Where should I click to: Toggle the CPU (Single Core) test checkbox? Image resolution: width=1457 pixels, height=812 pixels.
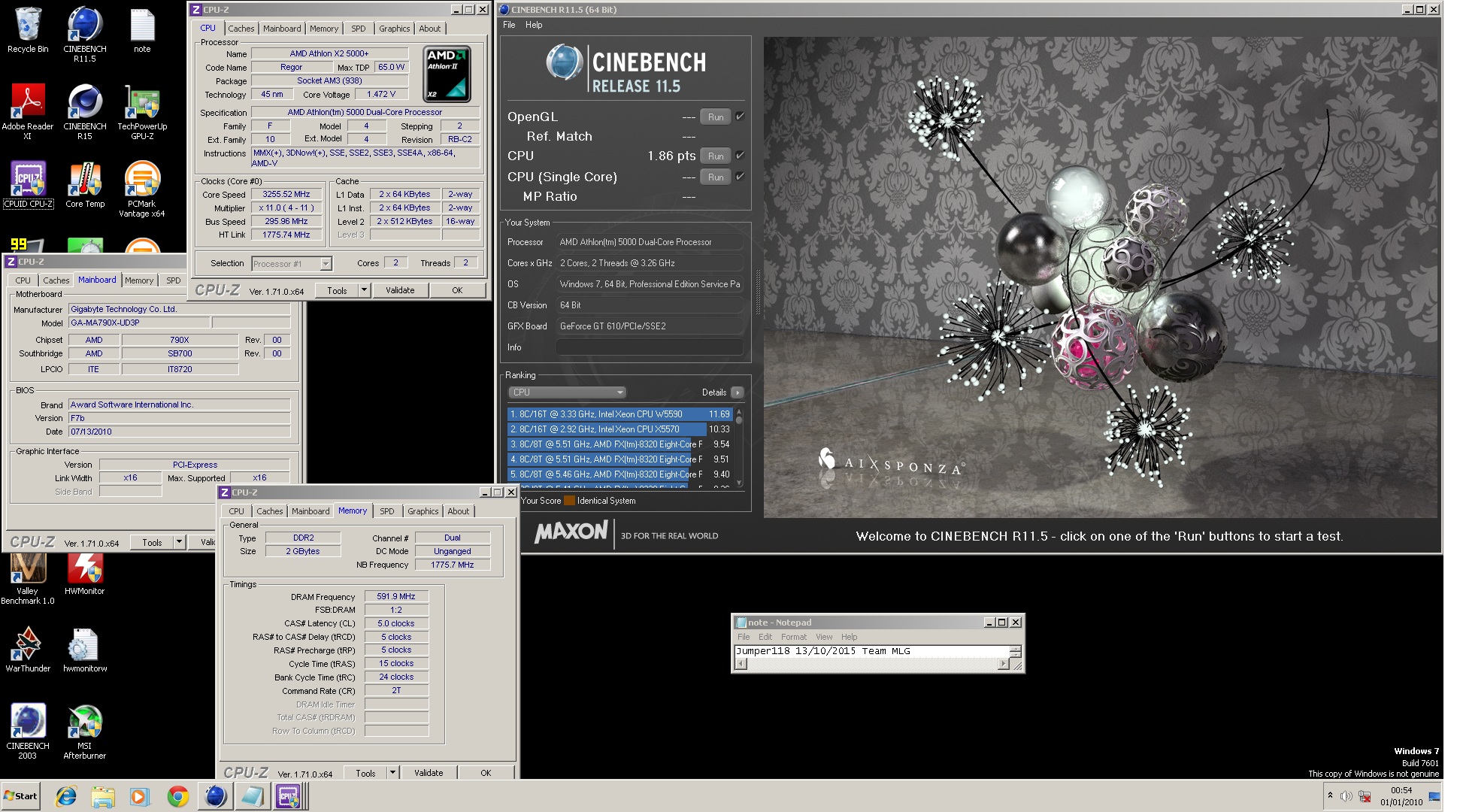740,177
